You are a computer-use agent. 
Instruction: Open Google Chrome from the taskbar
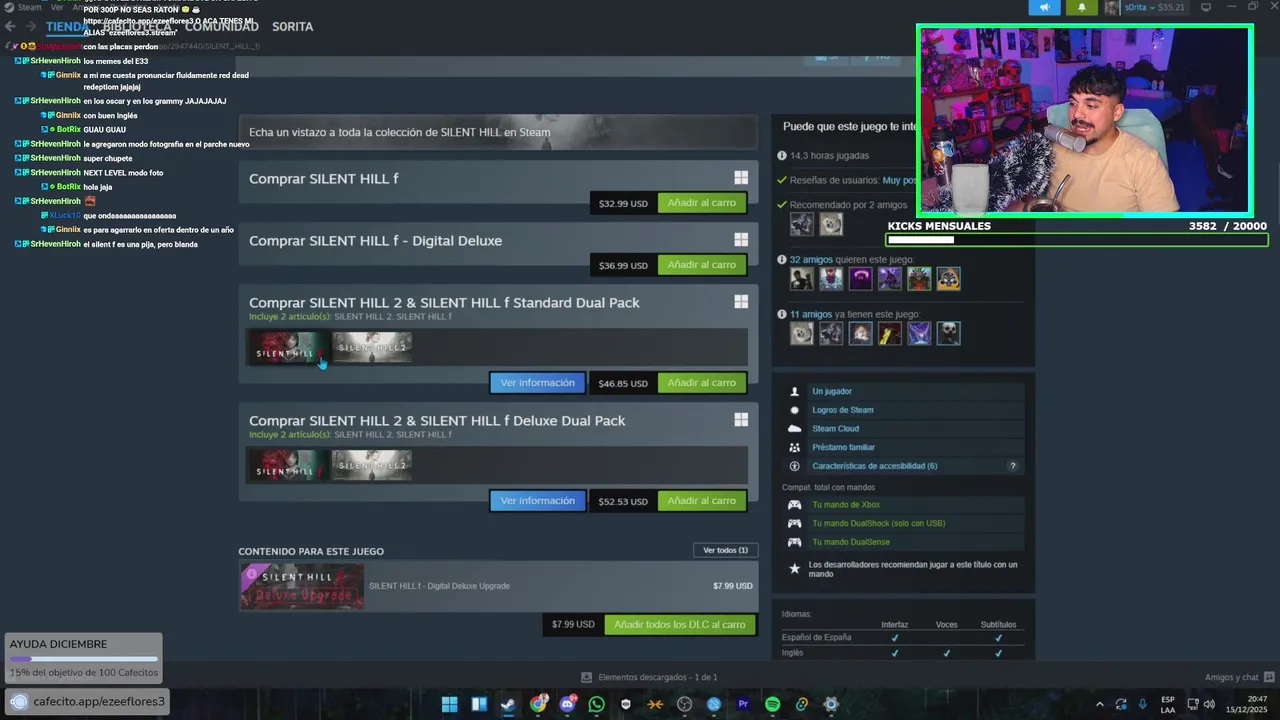(538, 704)
